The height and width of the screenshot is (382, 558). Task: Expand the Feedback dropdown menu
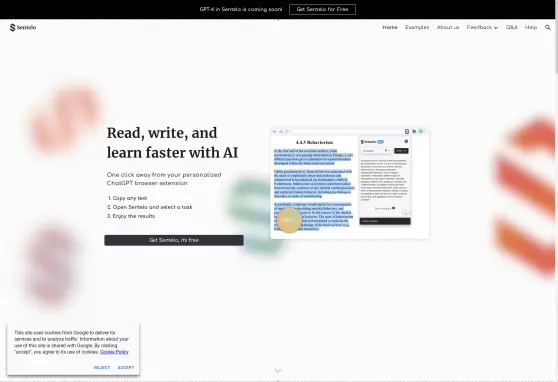482,27
